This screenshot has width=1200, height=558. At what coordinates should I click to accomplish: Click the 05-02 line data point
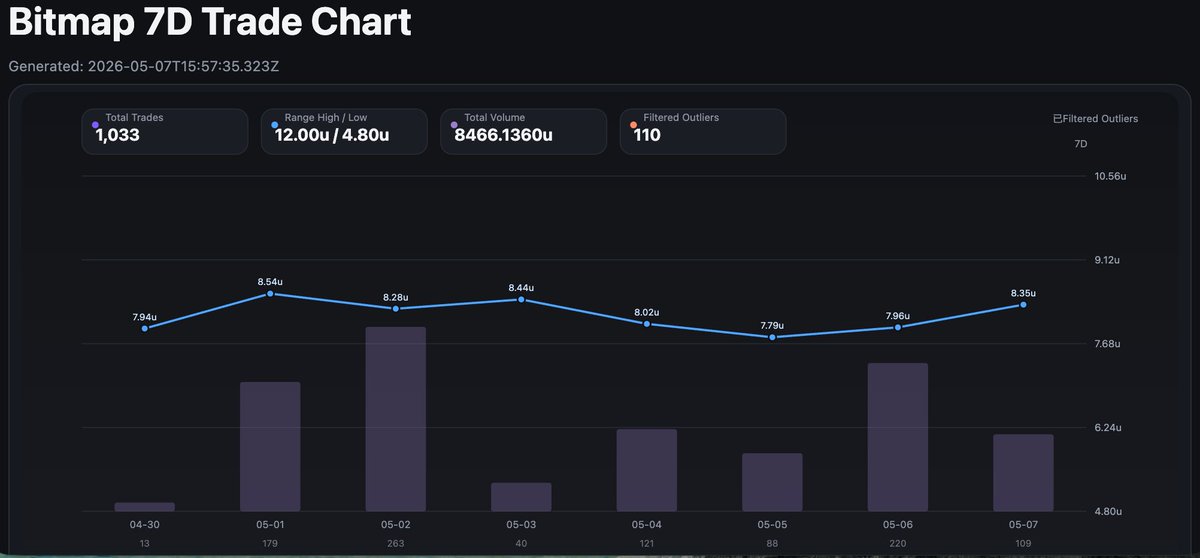(x=396, y=309)
